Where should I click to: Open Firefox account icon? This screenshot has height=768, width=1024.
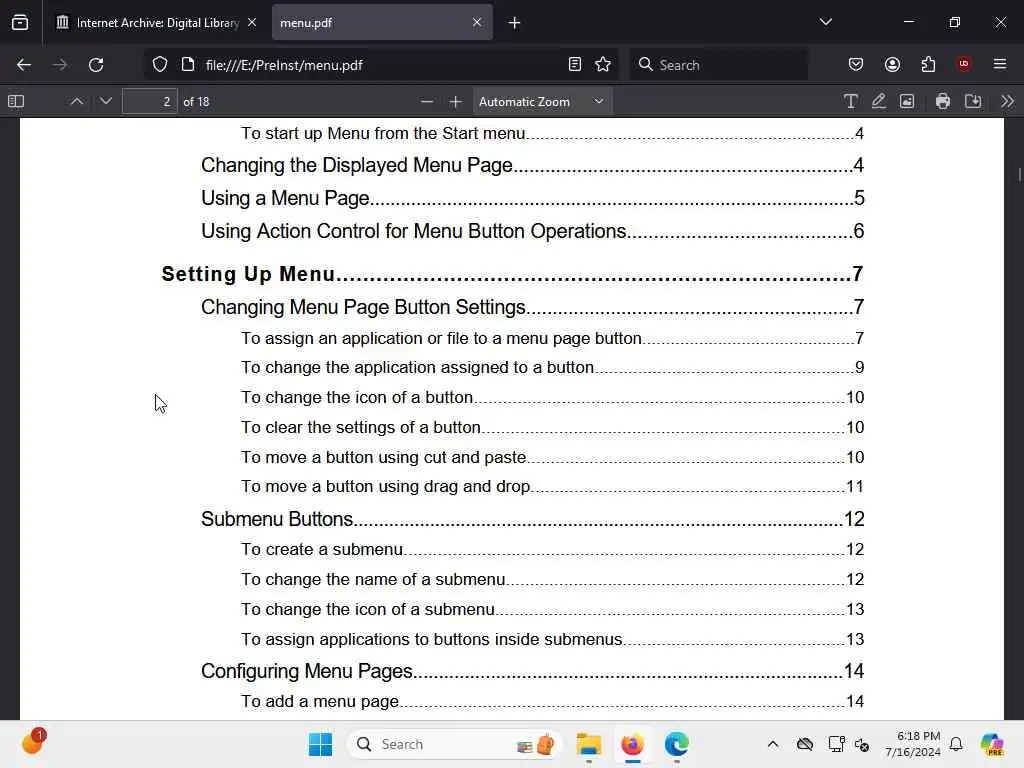[892, 64]
